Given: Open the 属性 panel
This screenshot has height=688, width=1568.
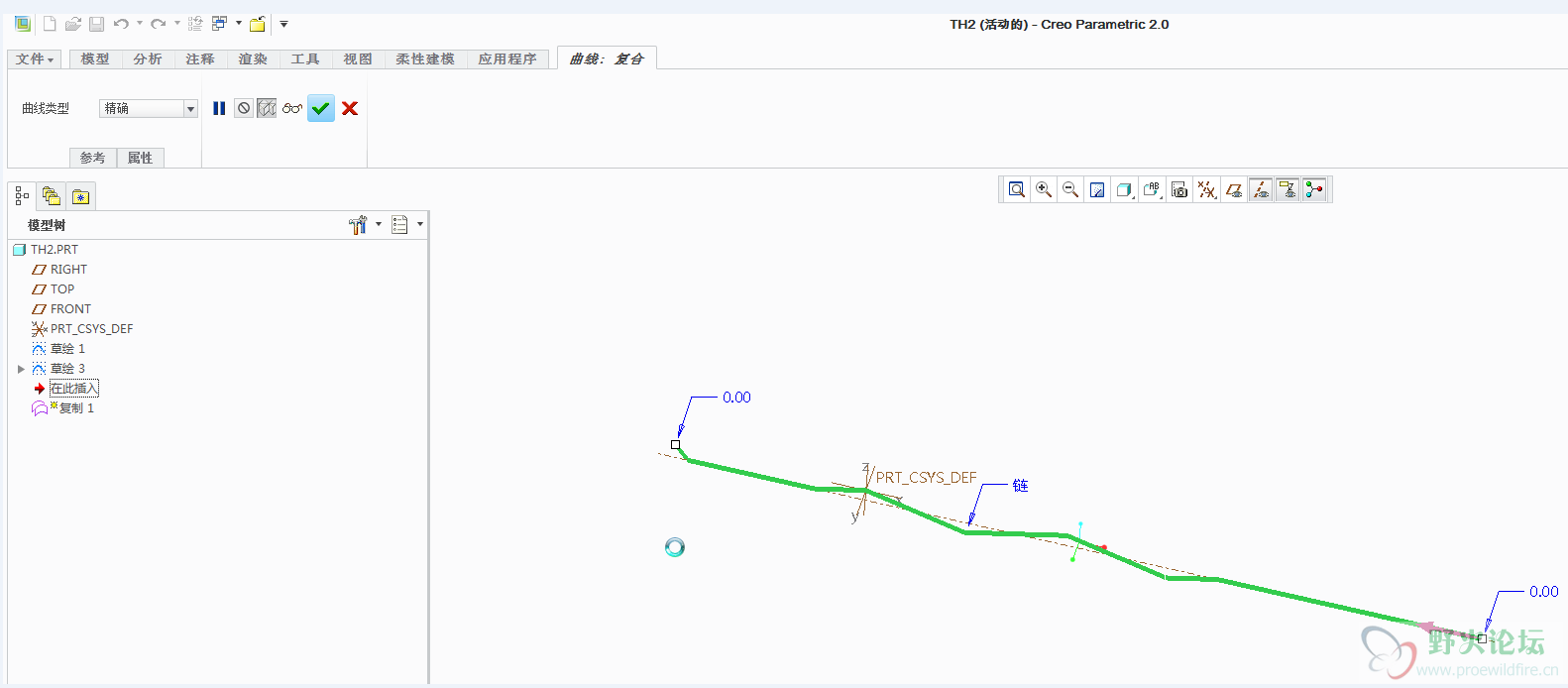Looking at the screenshot, I should click(140, 158).
